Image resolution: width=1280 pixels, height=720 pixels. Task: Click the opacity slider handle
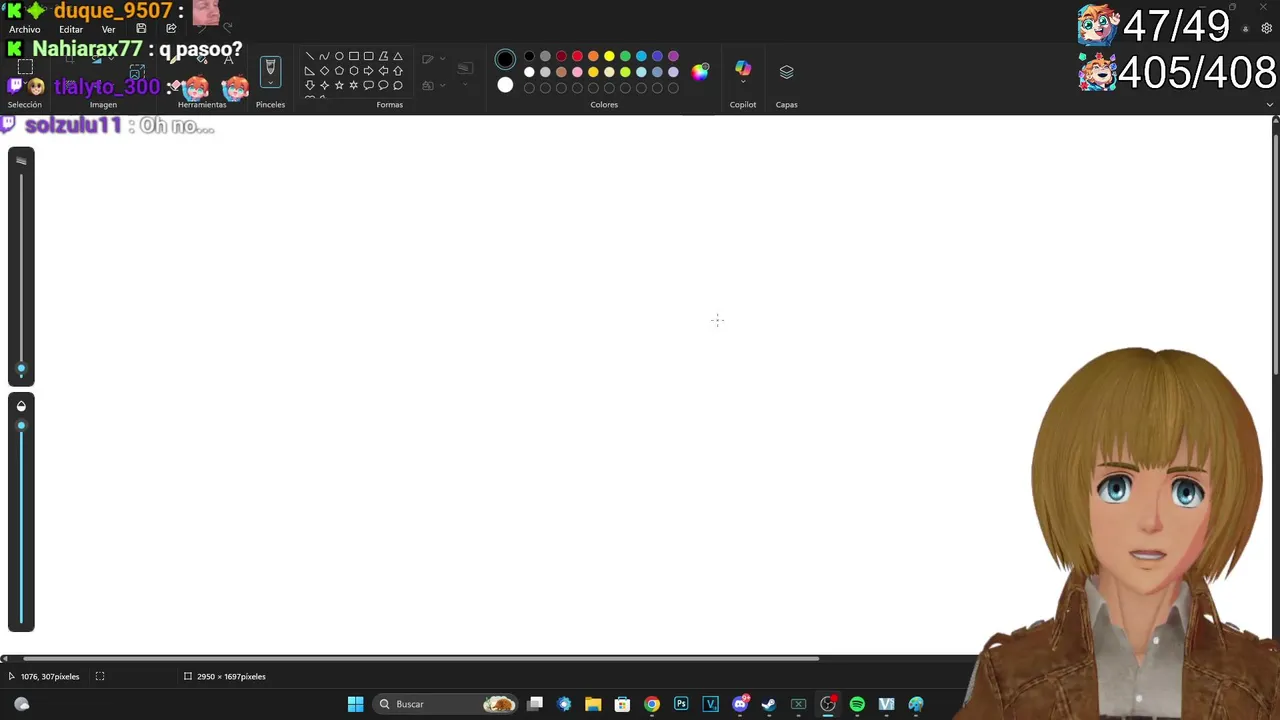21,426
